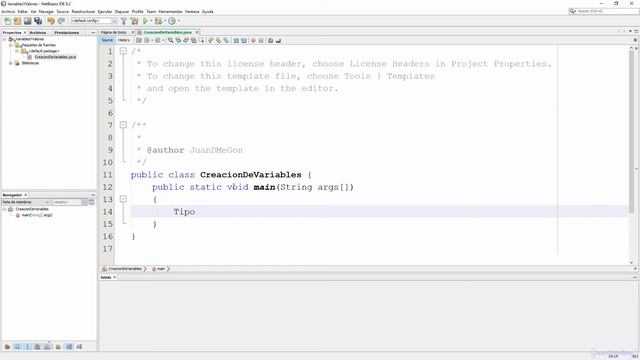640x360 pixels.
Task: Click the Debug Project toolbar icon
Action: point(158,21)
